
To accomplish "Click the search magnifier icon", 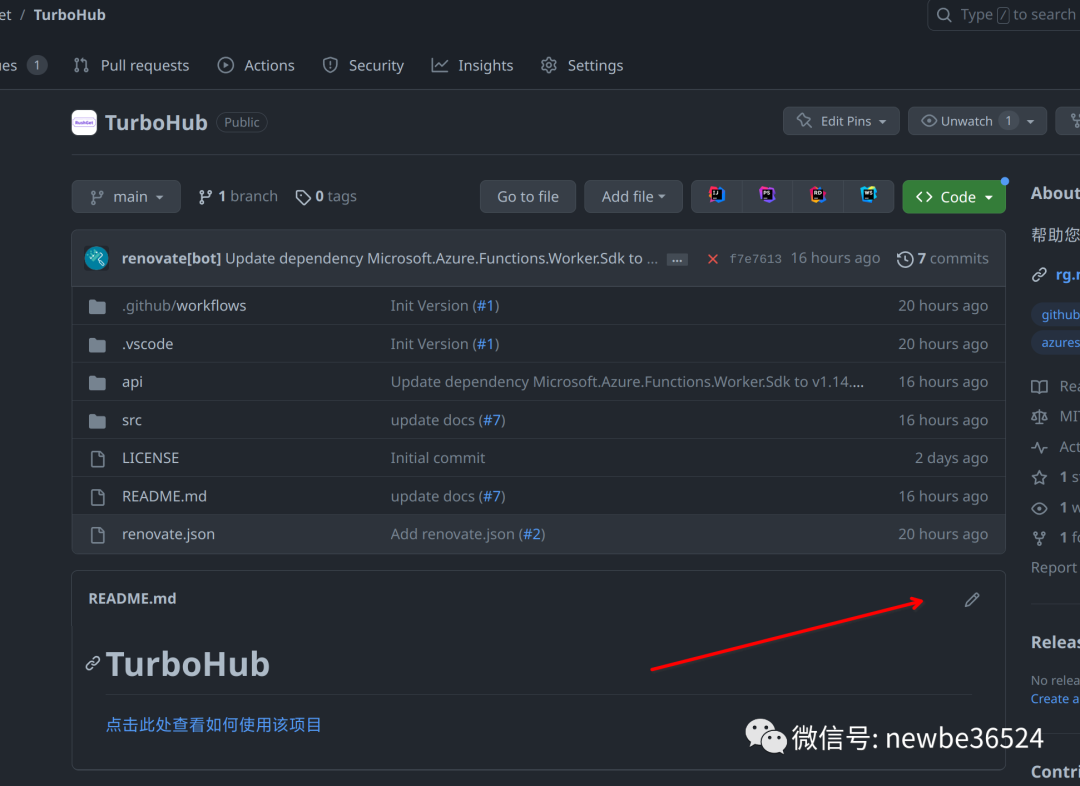I will click(x=944, y=15).
